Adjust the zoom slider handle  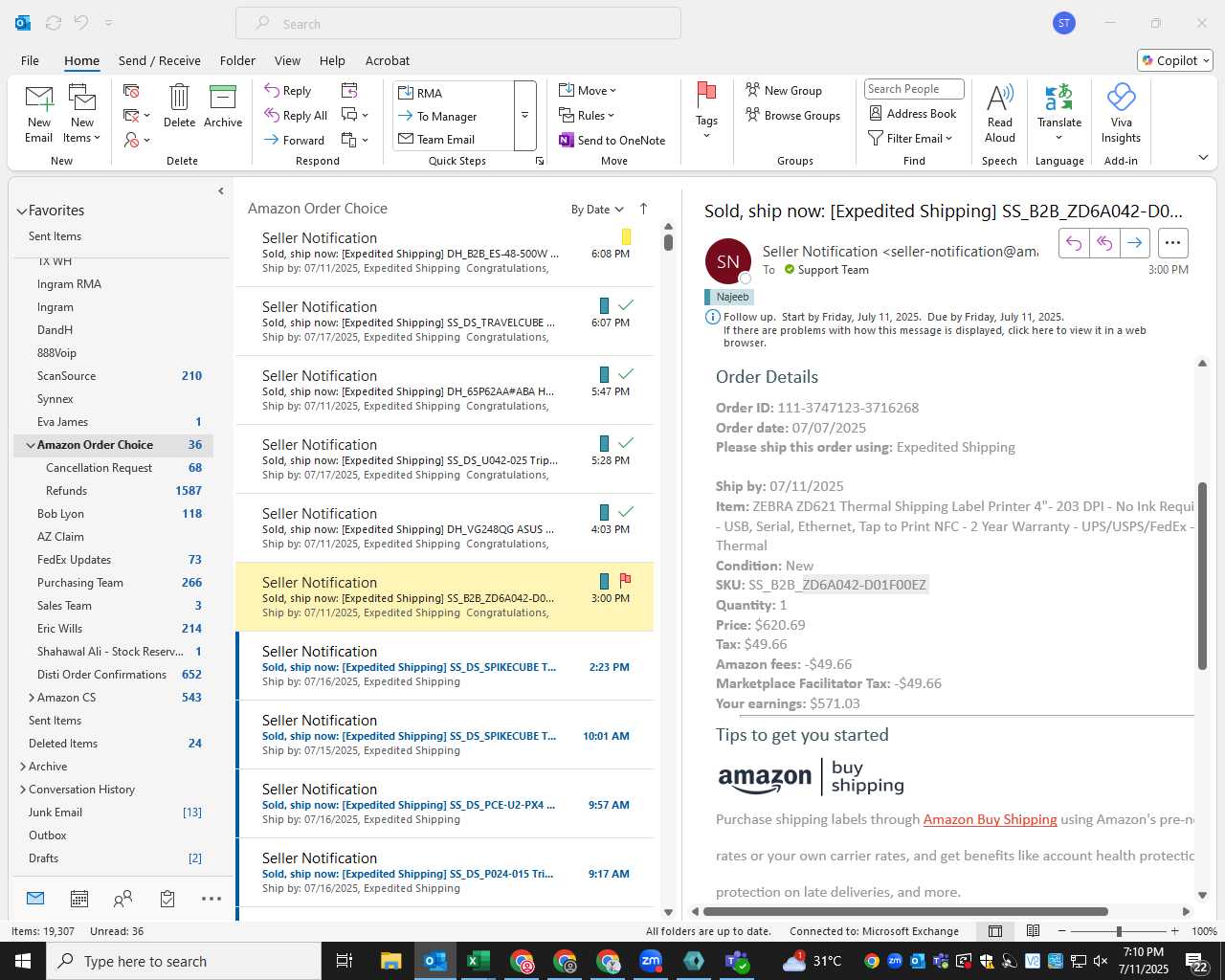point(1119,931)
